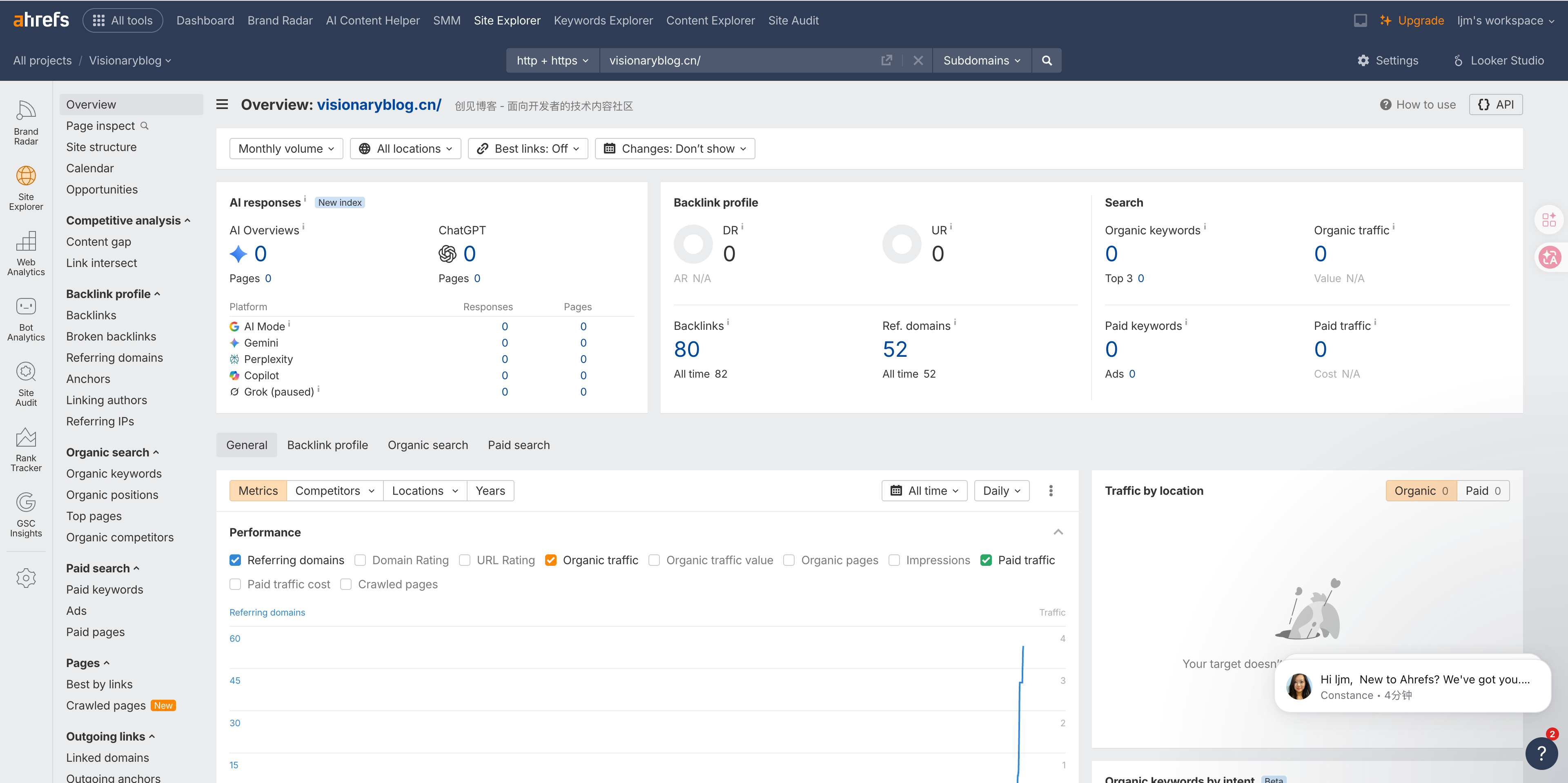Screen dimensions: 1568x783
Task: Collapse the Competitive analysis sidebar section
Action: 129,220
